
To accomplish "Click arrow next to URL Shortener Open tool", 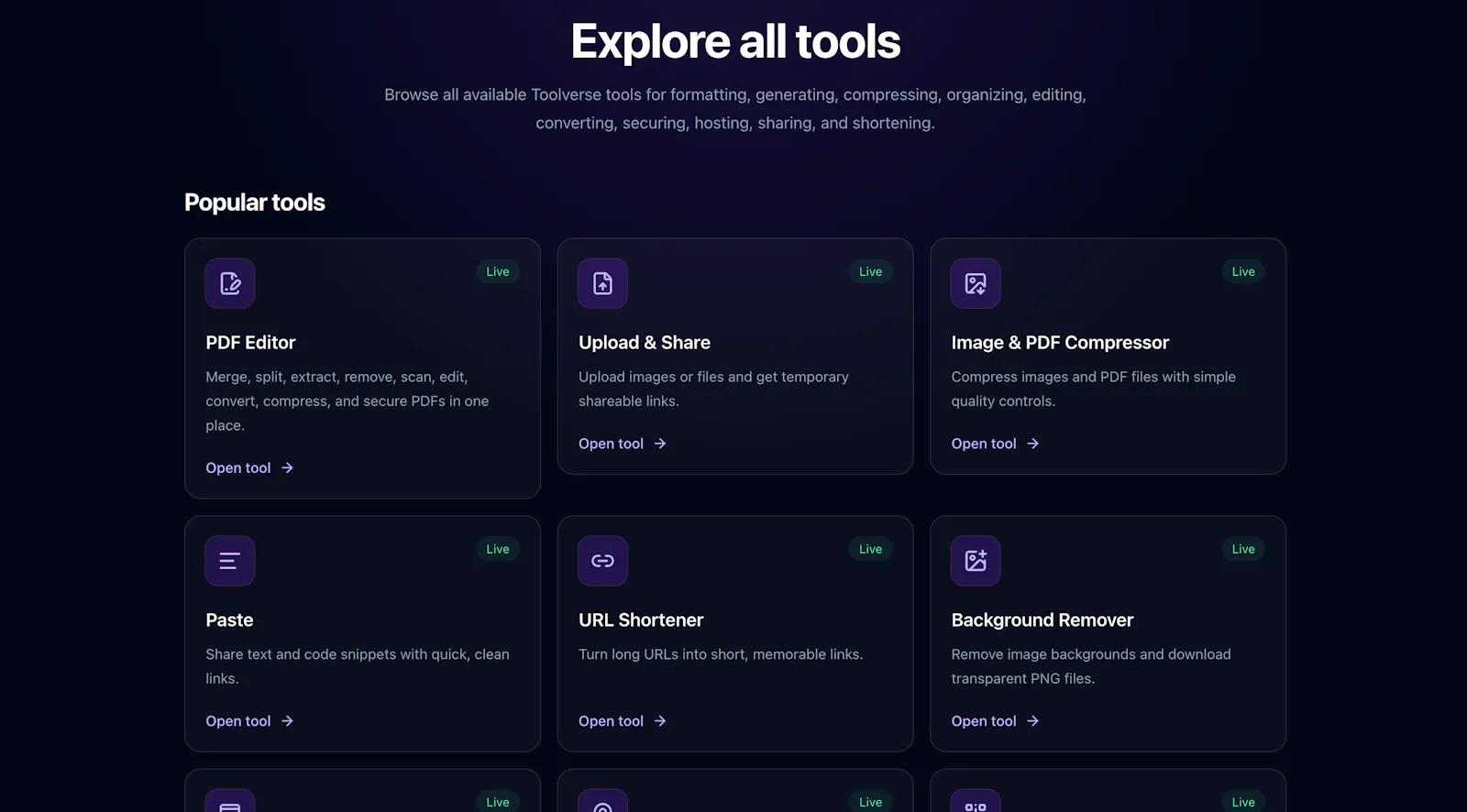I will (660, 721).
